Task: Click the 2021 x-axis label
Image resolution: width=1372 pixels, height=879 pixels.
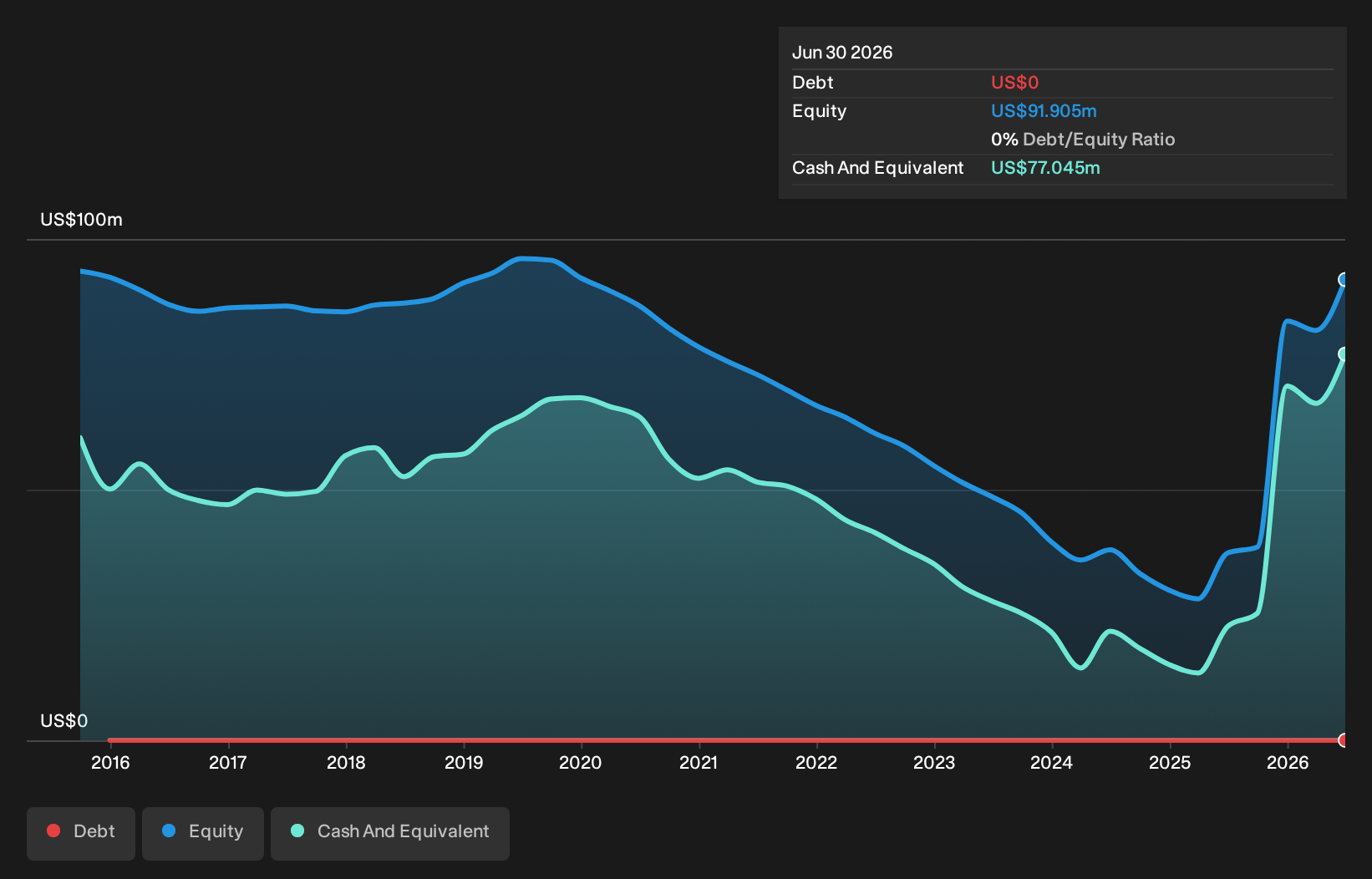Action: (699, 762)
